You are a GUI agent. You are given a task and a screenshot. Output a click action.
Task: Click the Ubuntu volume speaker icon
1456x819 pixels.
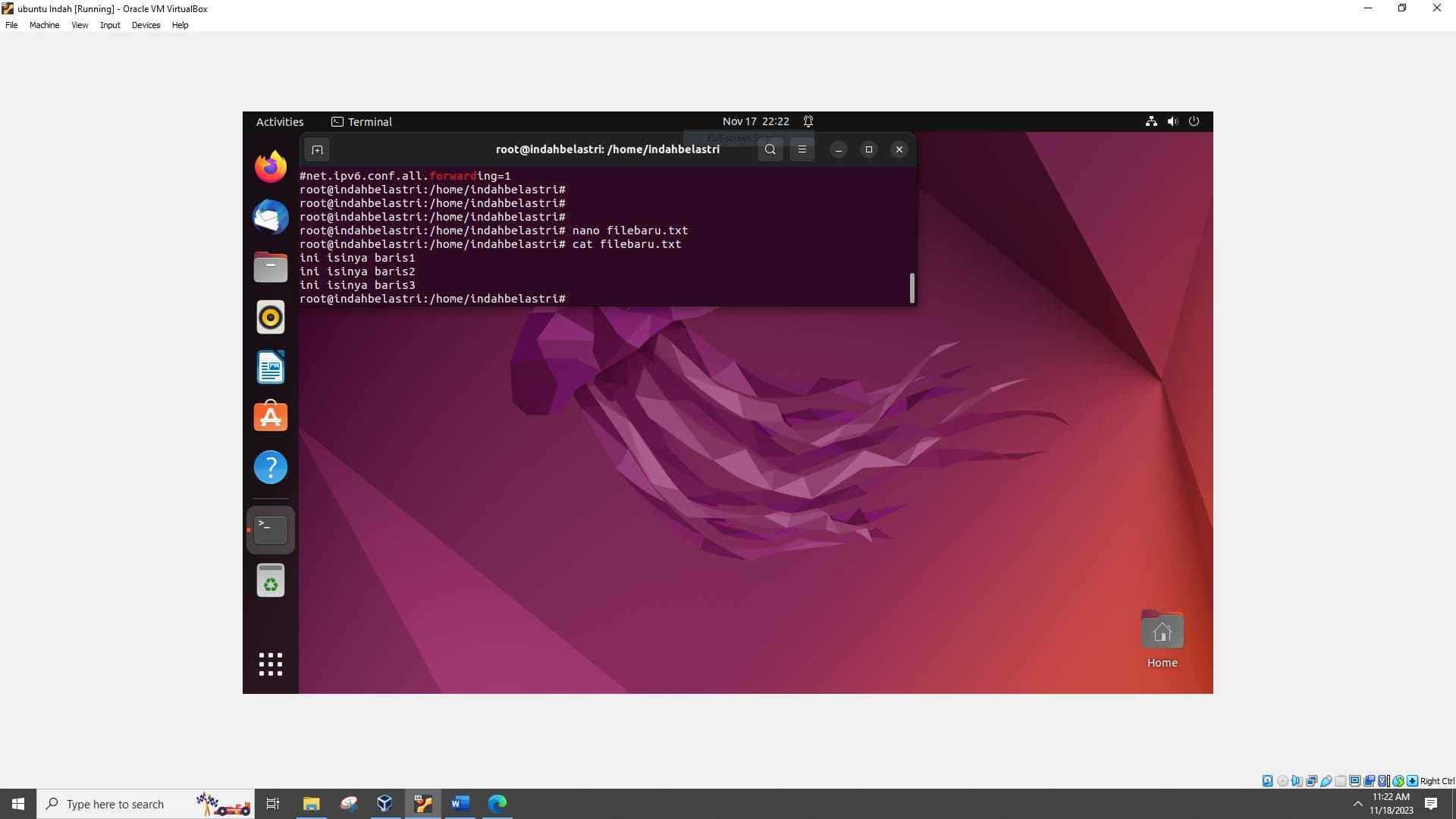(1172, 121)
